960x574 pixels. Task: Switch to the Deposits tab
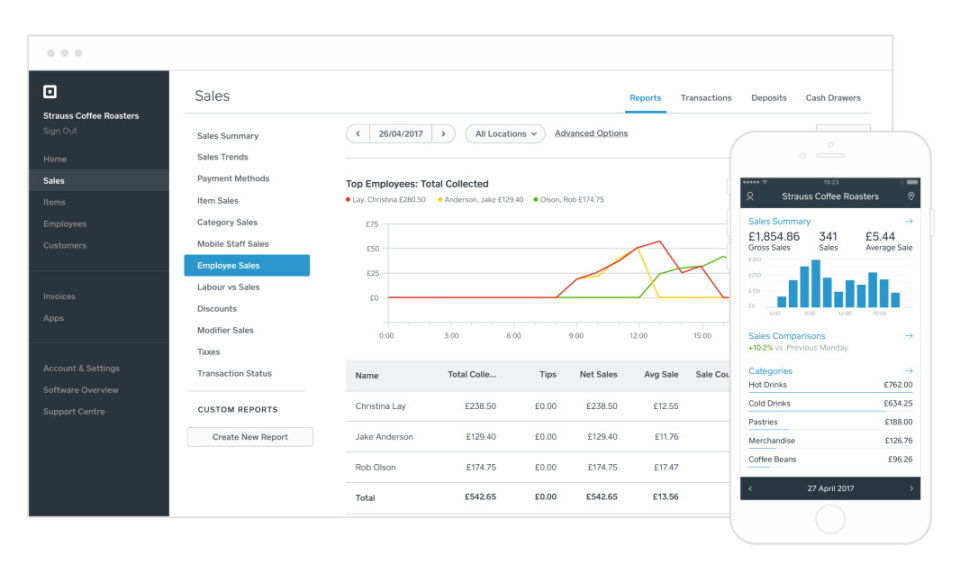769,98
